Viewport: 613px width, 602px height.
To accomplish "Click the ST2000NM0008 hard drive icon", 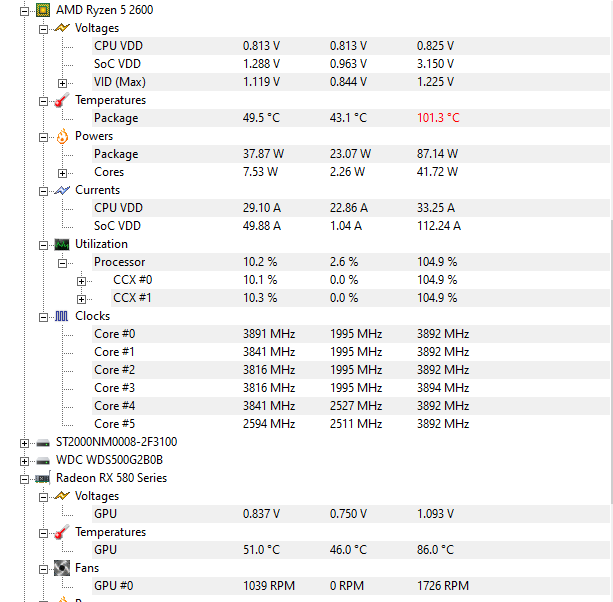I will pyautogui.click(x=43, y=443).
